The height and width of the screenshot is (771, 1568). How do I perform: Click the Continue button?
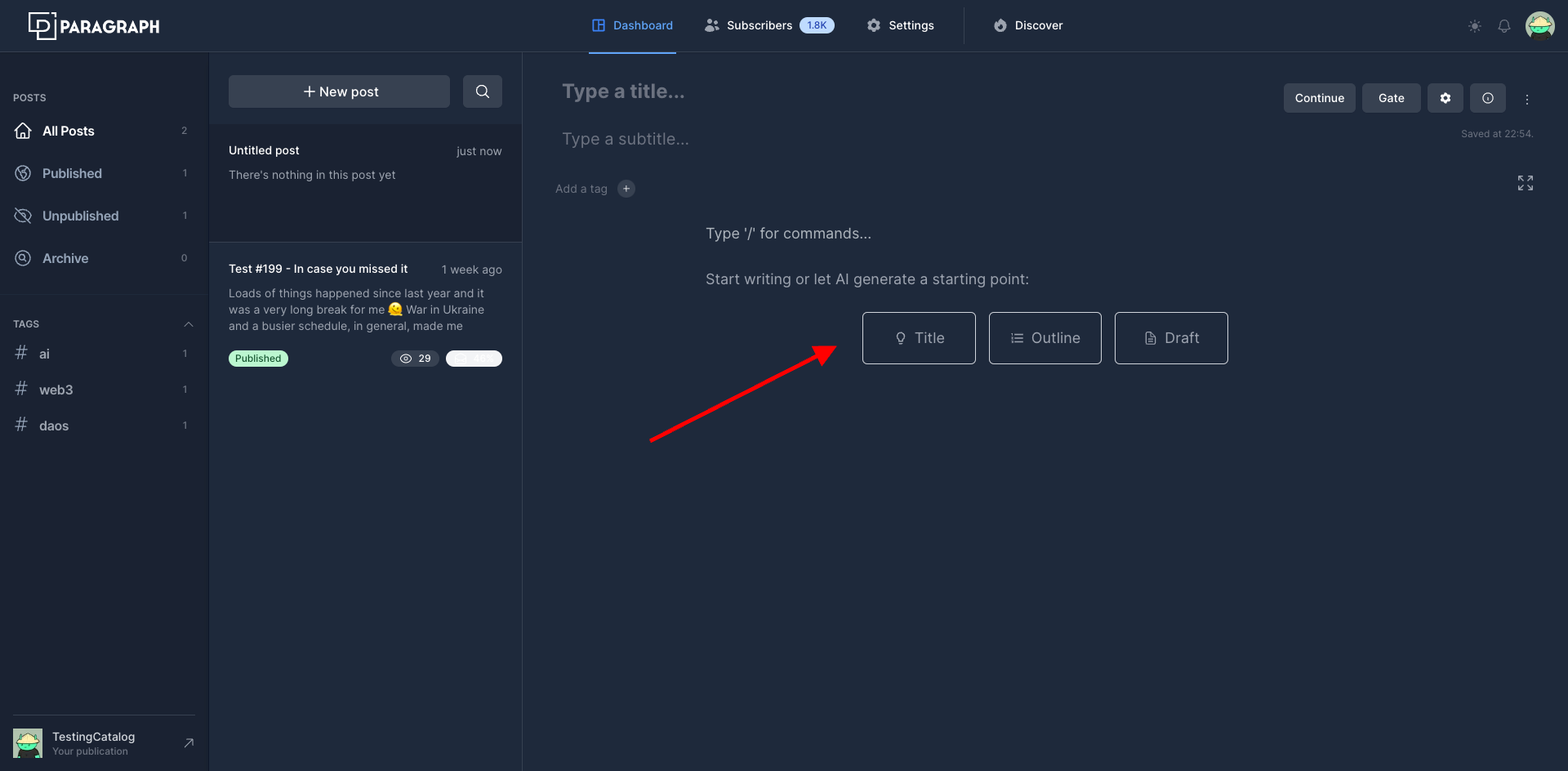click(x=1319, y=98)
